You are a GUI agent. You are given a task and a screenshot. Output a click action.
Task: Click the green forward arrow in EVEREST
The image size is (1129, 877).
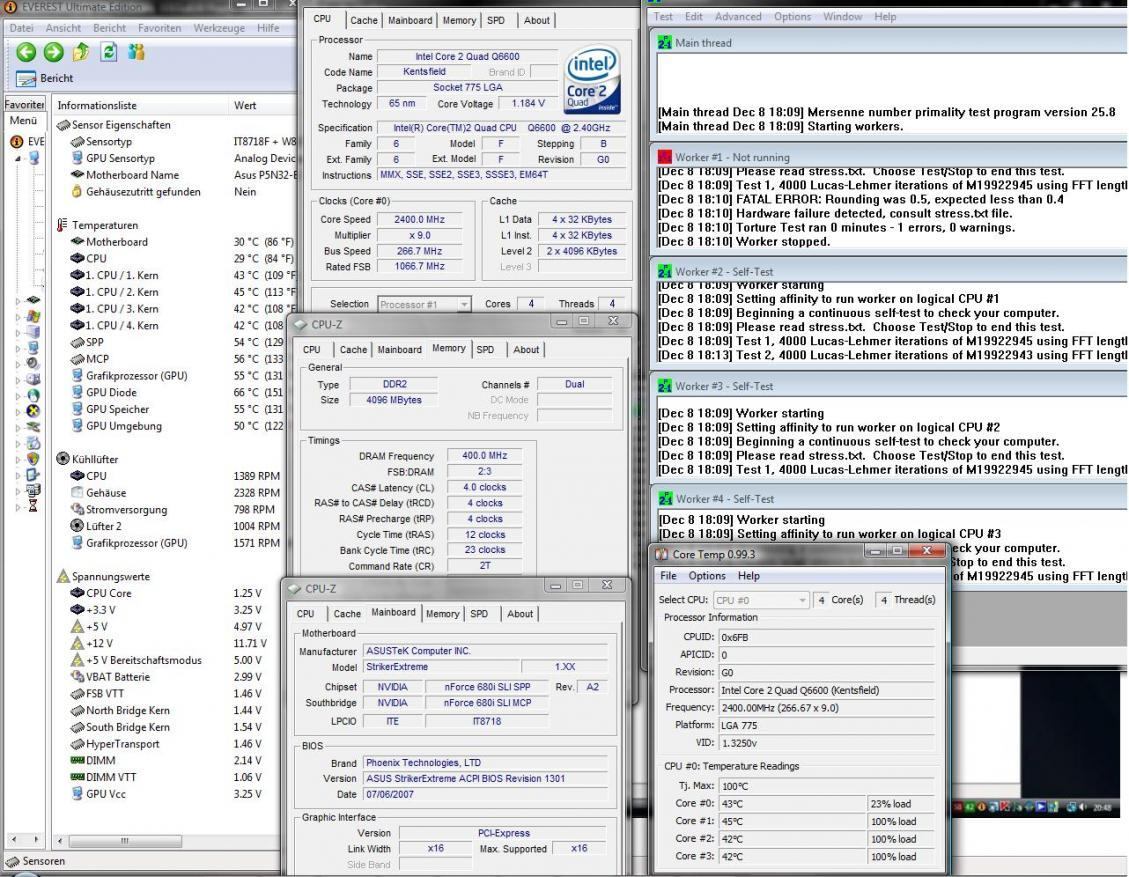point(53,52)
